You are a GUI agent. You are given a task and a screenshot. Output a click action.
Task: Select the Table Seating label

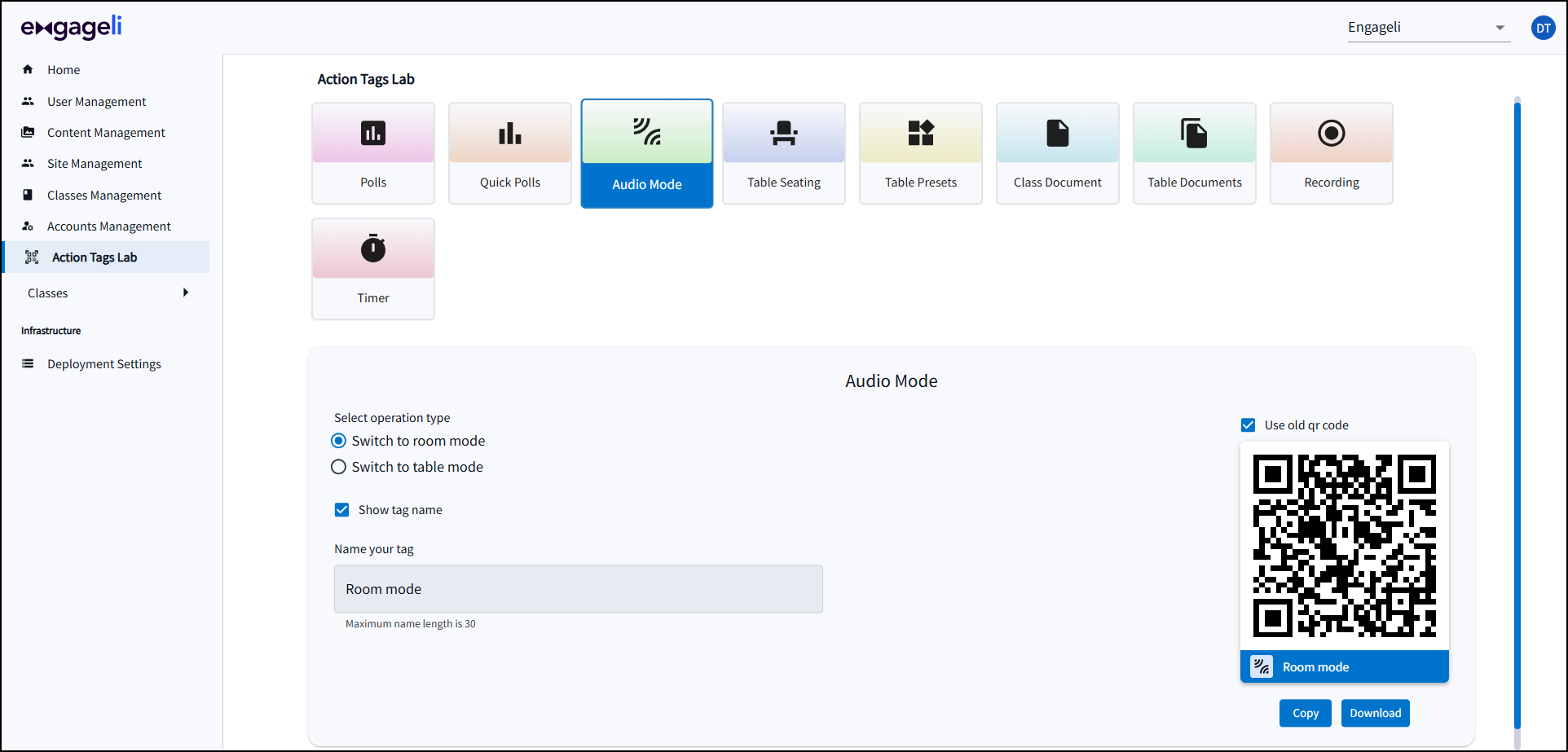coord(784,183)
